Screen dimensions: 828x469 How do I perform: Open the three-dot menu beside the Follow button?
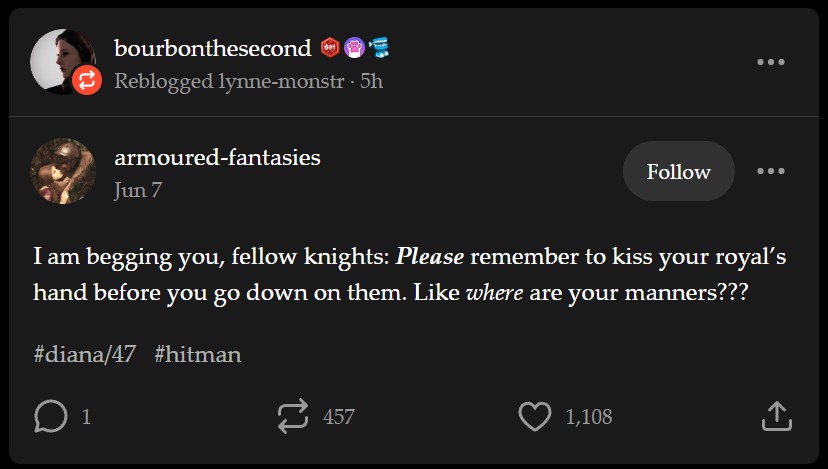tap(771, 171)
